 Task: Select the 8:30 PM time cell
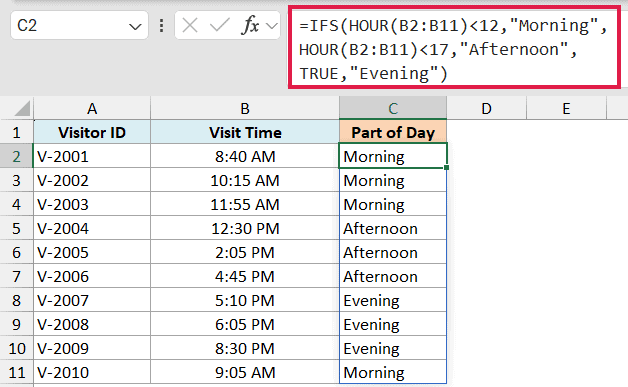[245, 348]
